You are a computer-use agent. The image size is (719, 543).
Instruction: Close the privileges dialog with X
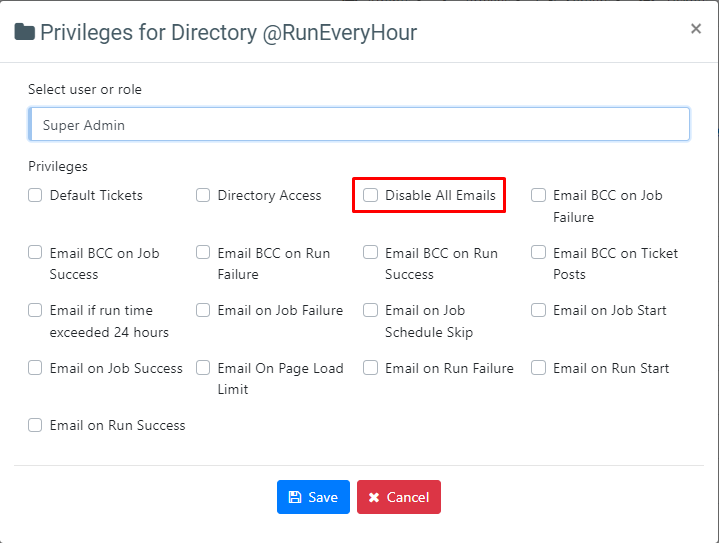[x=695, y=29]
